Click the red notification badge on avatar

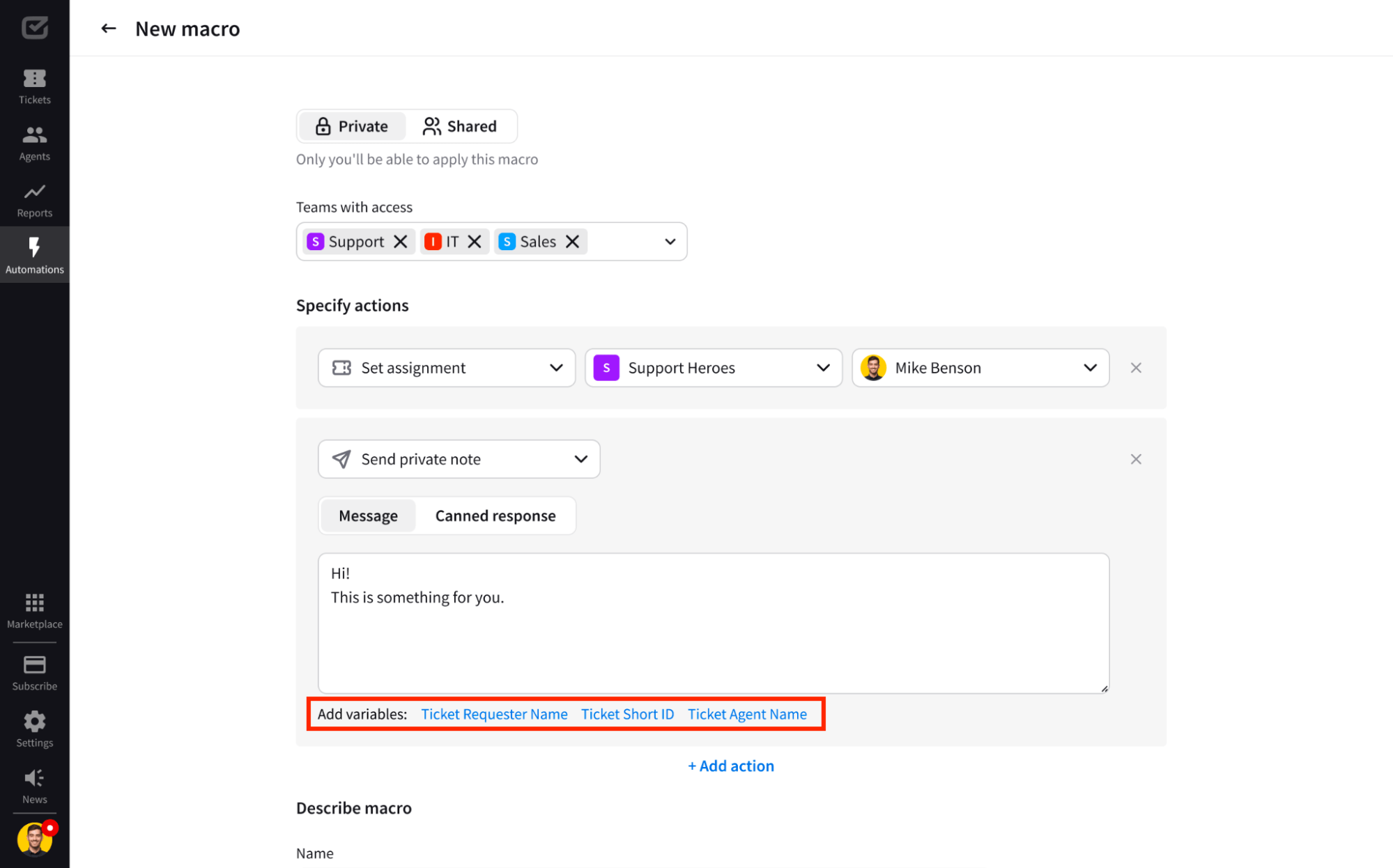point(49,828)
